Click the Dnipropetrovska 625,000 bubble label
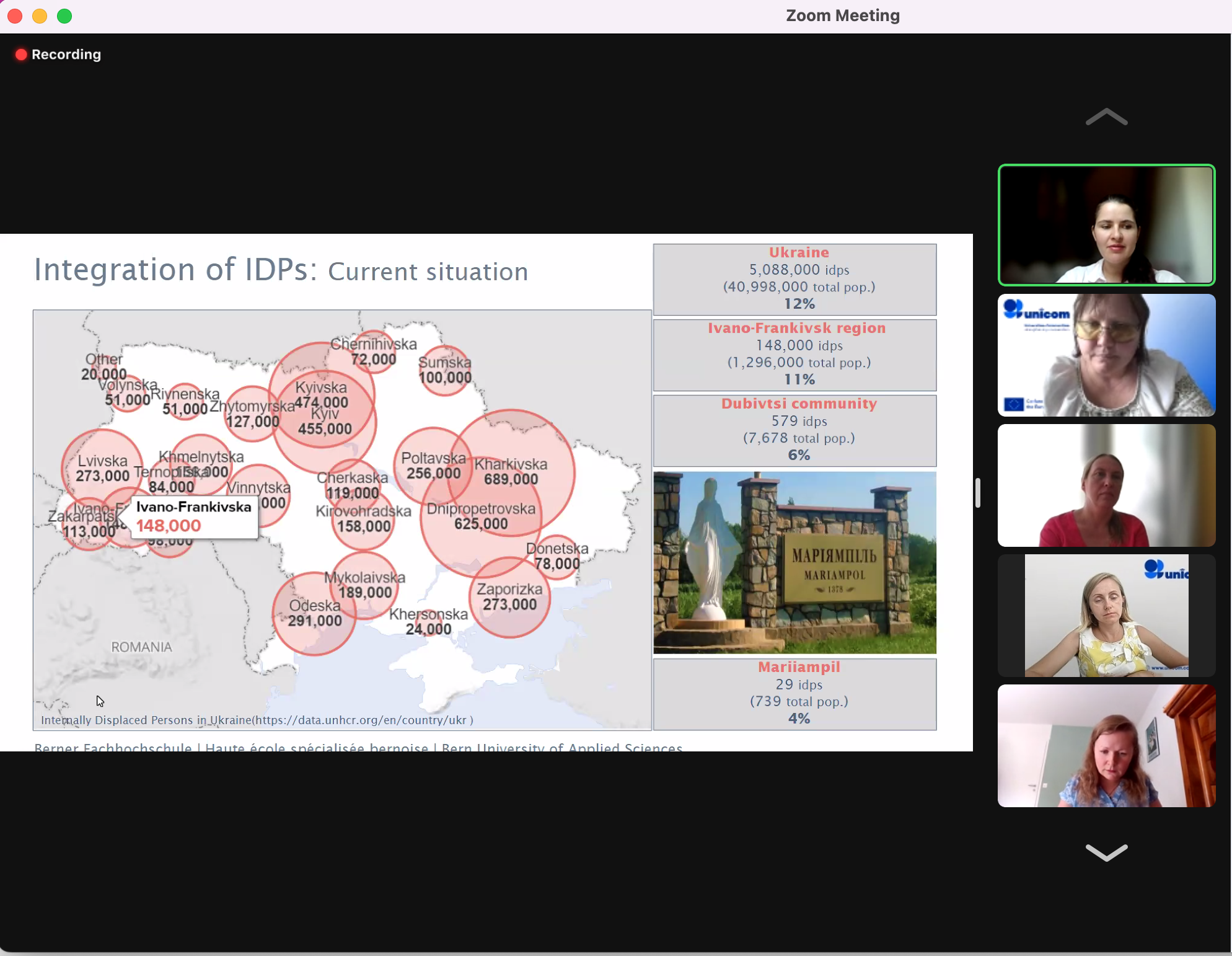This screenshot has width=1232, height=956. tap(481, 516)
